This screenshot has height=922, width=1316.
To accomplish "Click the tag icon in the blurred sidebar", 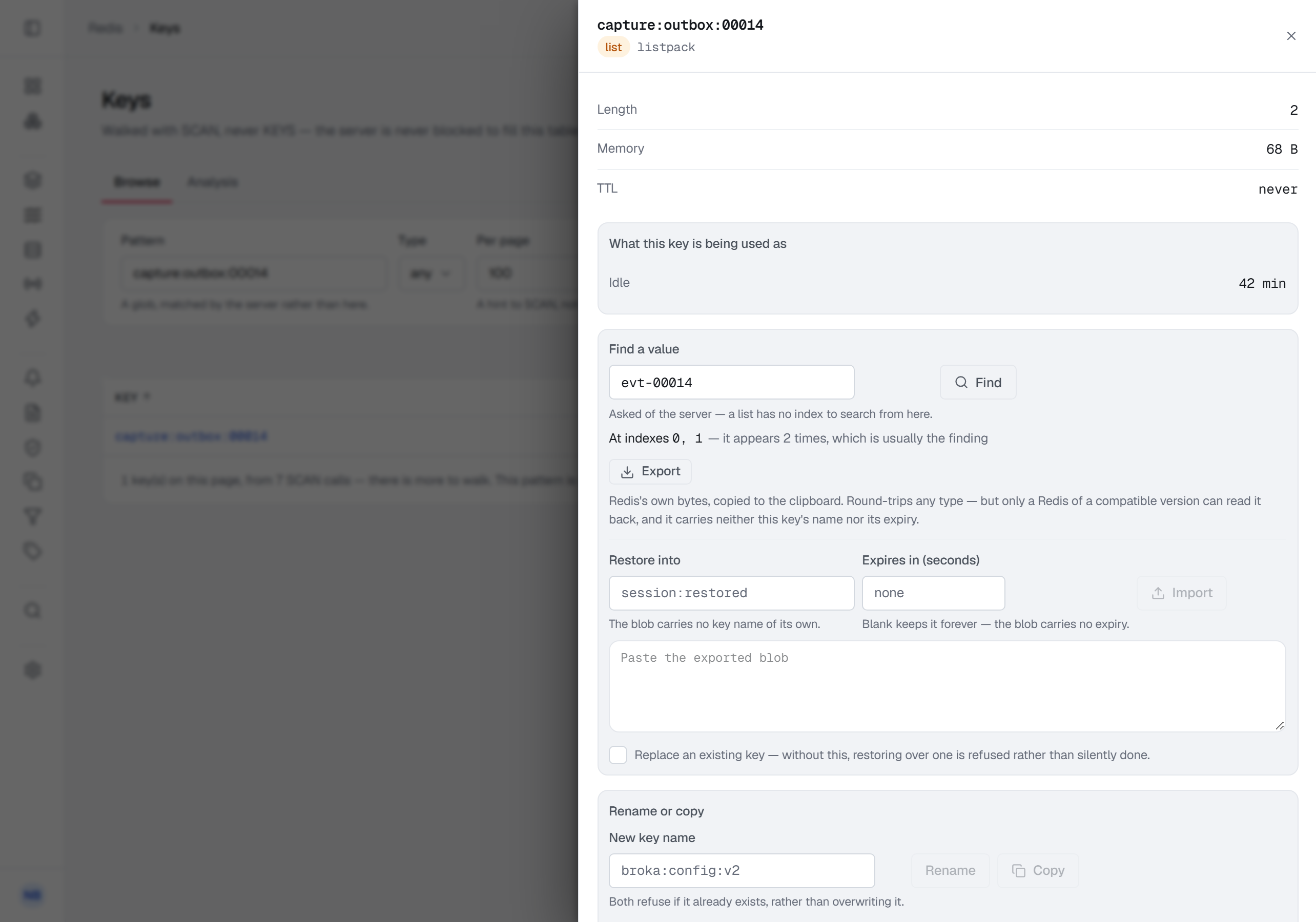I will click(x=33, y=551).
